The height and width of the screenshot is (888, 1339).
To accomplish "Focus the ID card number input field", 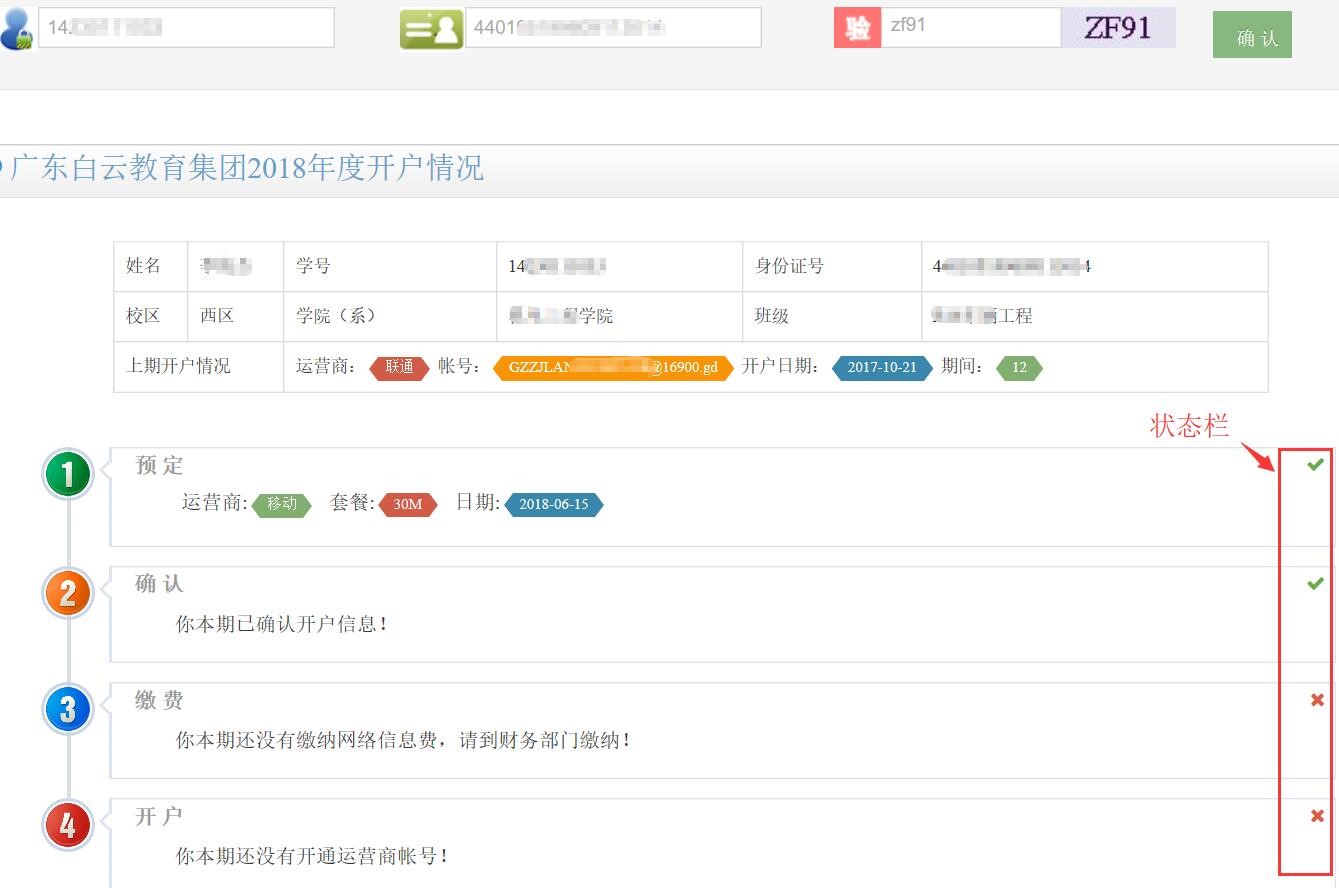I will coord(612,28).
